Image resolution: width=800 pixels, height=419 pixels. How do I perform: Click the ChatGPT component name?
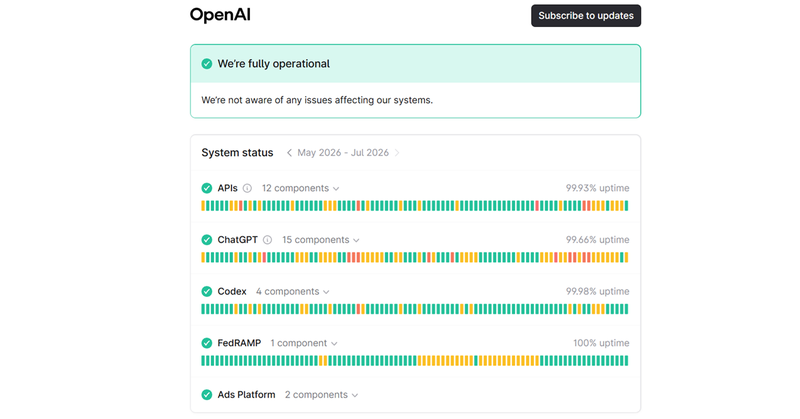coord(237,240)
